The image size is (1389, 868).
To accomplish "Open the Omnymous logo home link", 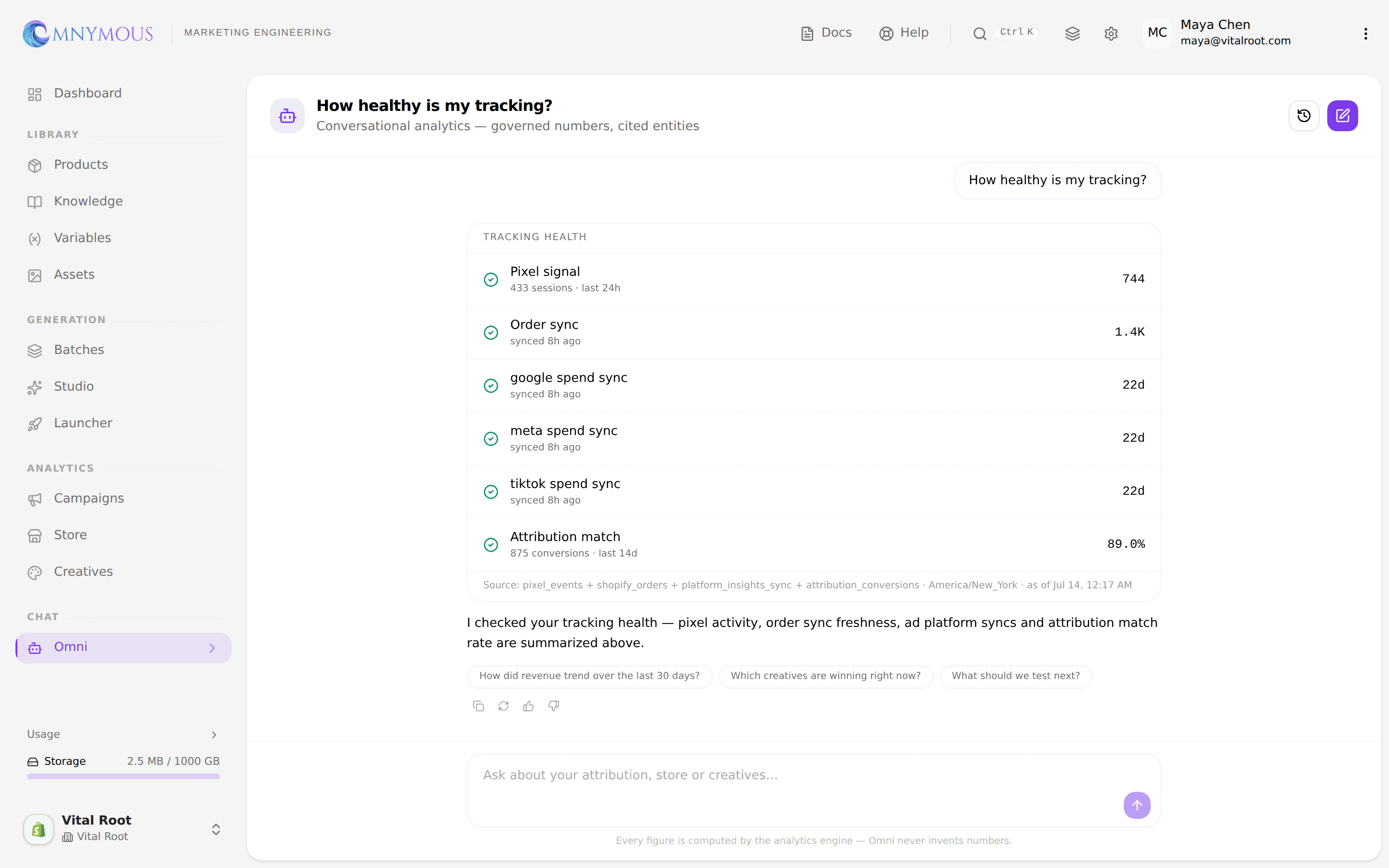I will click(88, 33).
